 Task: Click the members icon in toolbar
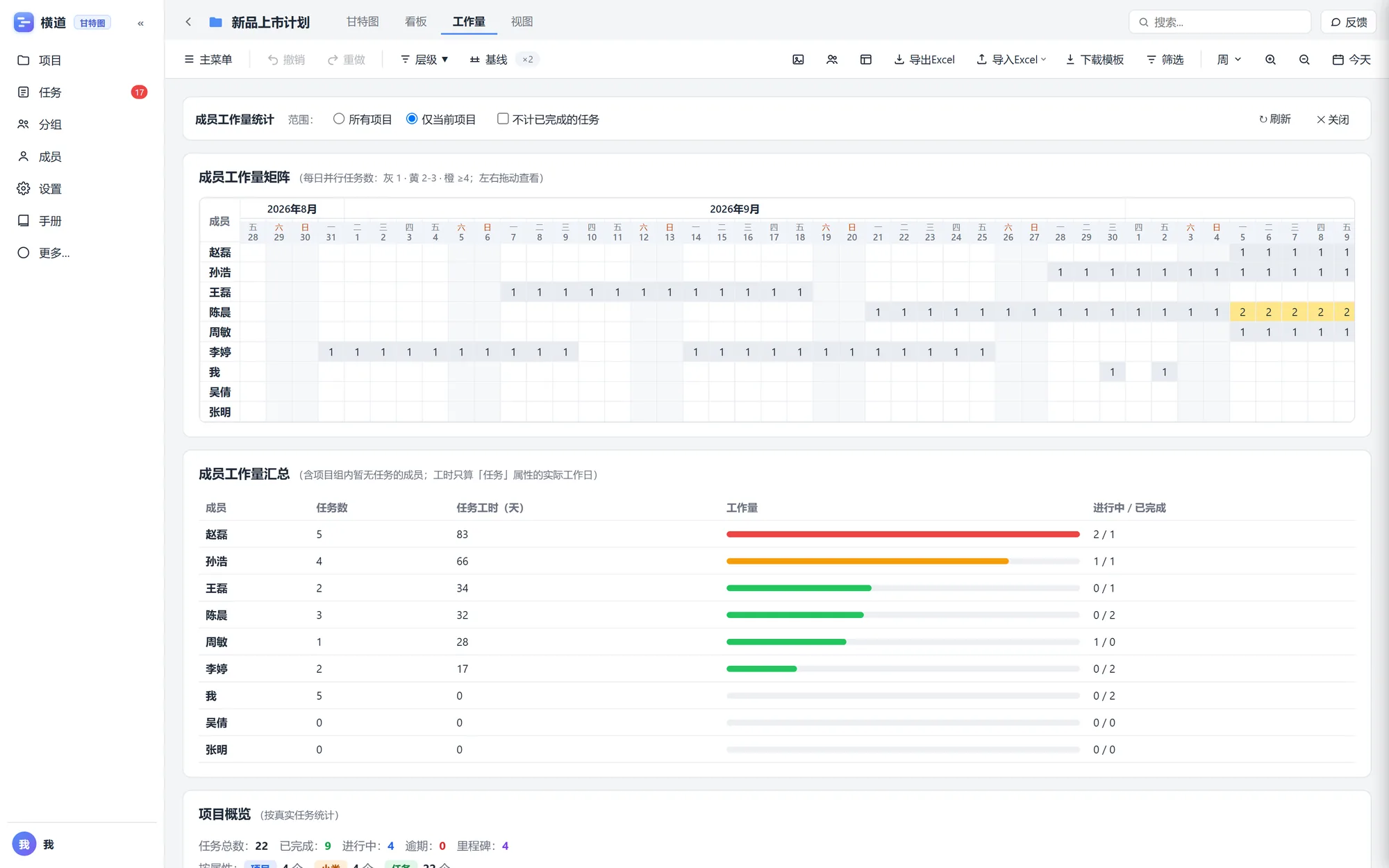click(x=832, y=60)
